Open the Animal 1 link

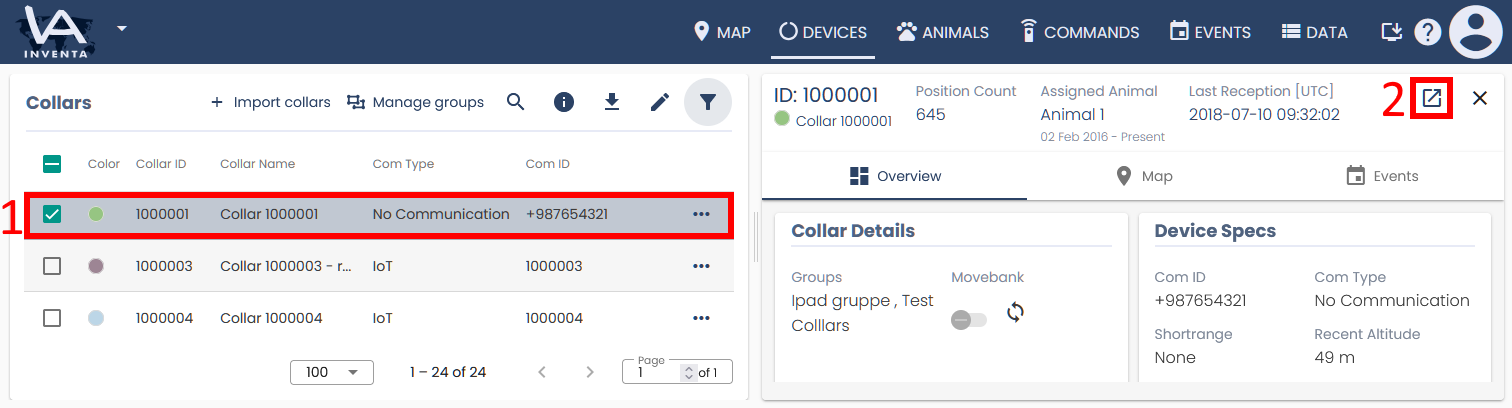(1072, 115)
